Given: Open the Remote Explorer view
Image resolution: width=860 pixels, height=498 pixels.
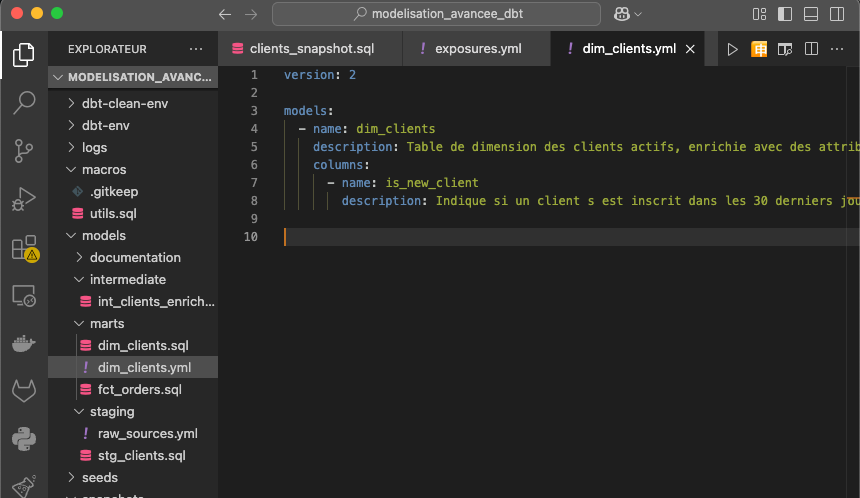Looking at the screenshot, I should pos(24,296).
